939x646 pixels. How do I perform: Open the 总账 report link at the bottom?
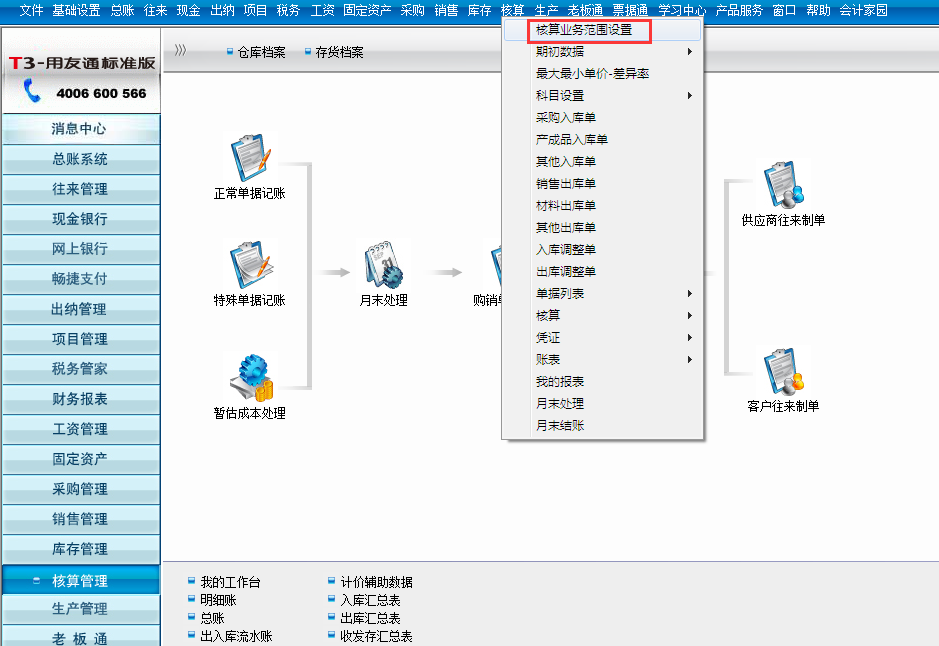click(212, 618)
